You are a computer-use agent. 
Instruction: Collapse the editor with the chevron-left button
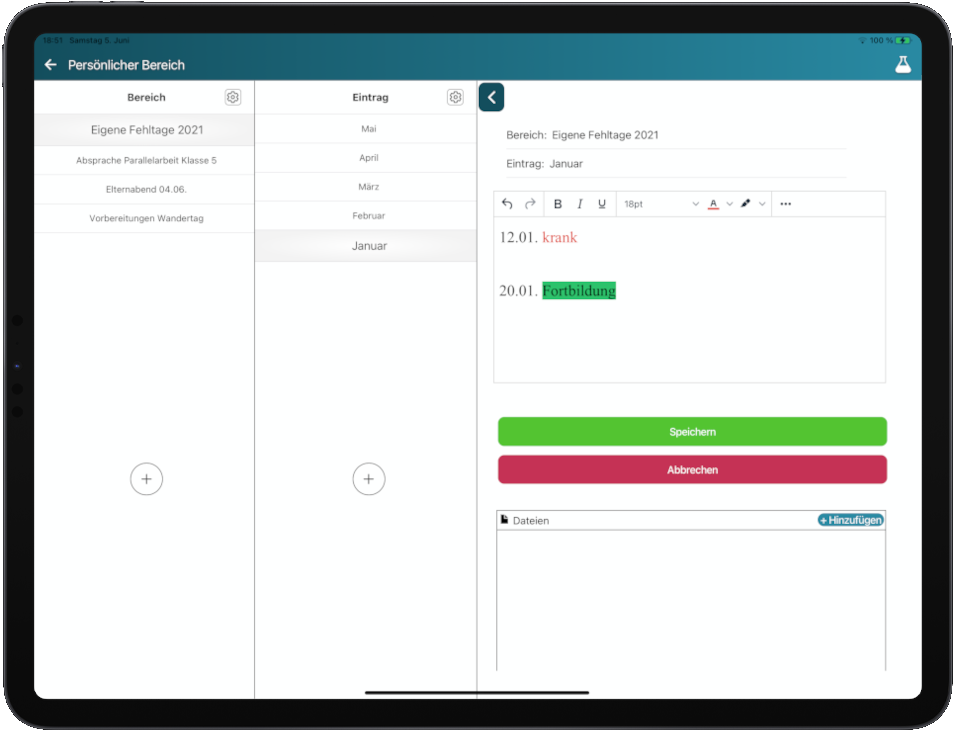click(x=491, y=97)
